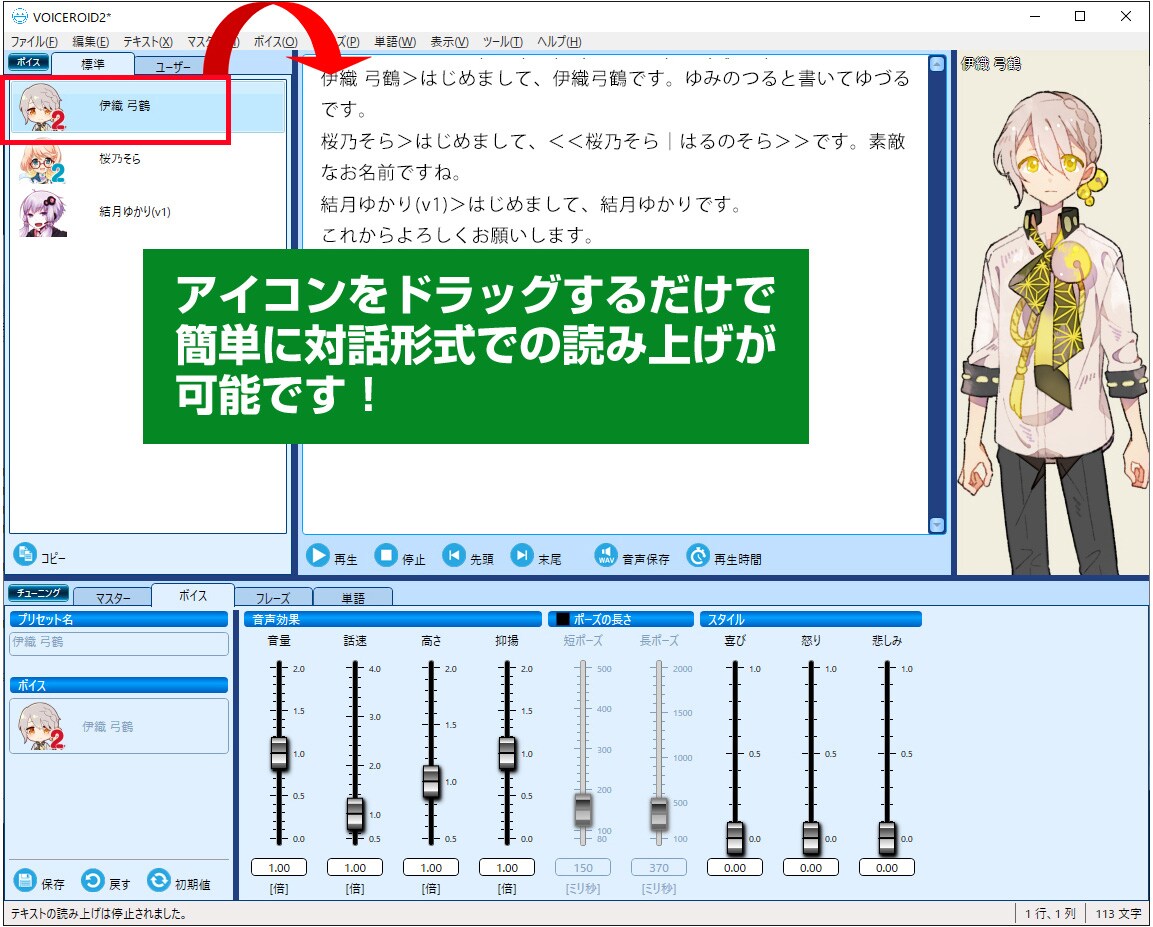The image size is (1153, 927).
Task: Click the 抑揚 value field
Action: click(x=507, y=867)
